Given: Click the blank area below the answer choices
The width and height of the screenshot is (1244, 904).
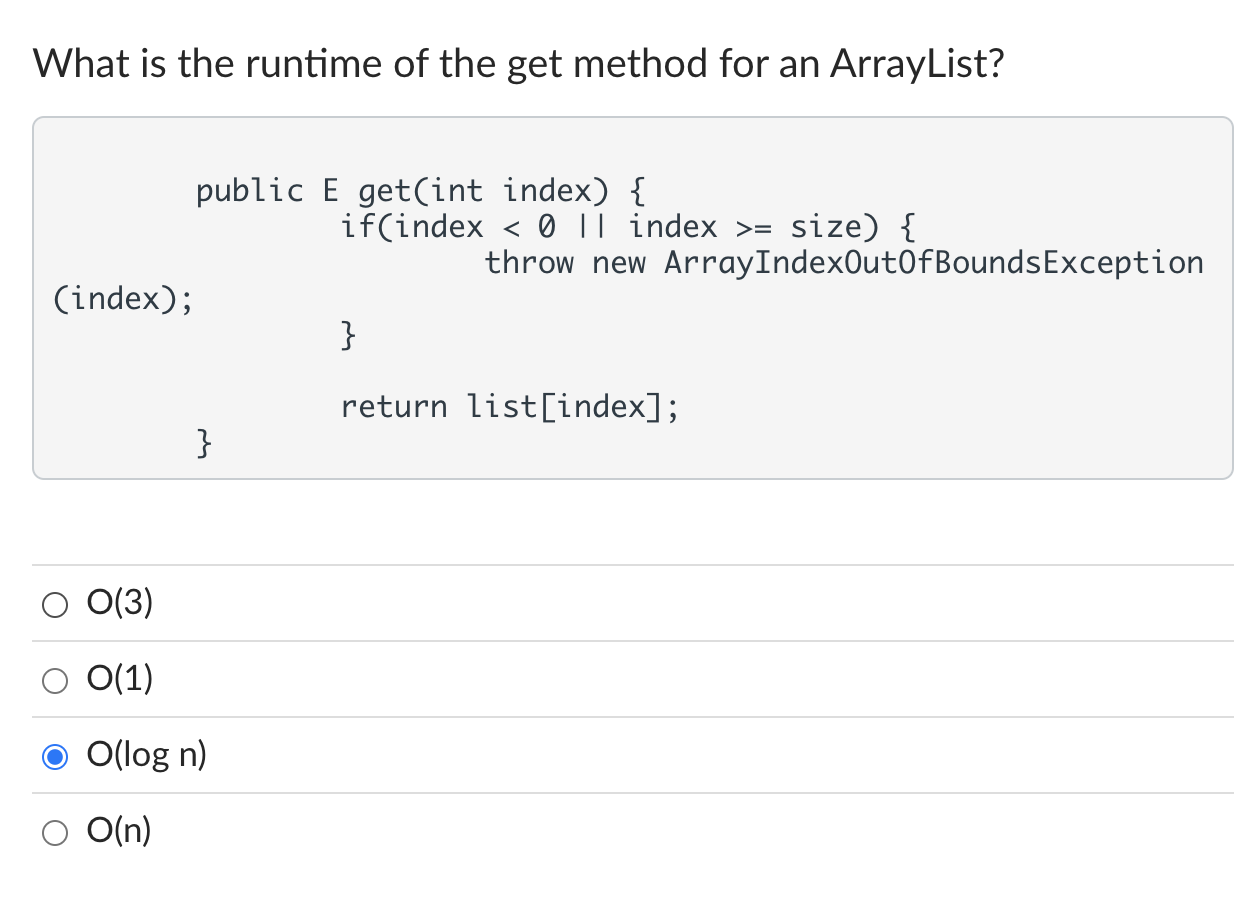Looking at the screenshot, I should [620, 885].
